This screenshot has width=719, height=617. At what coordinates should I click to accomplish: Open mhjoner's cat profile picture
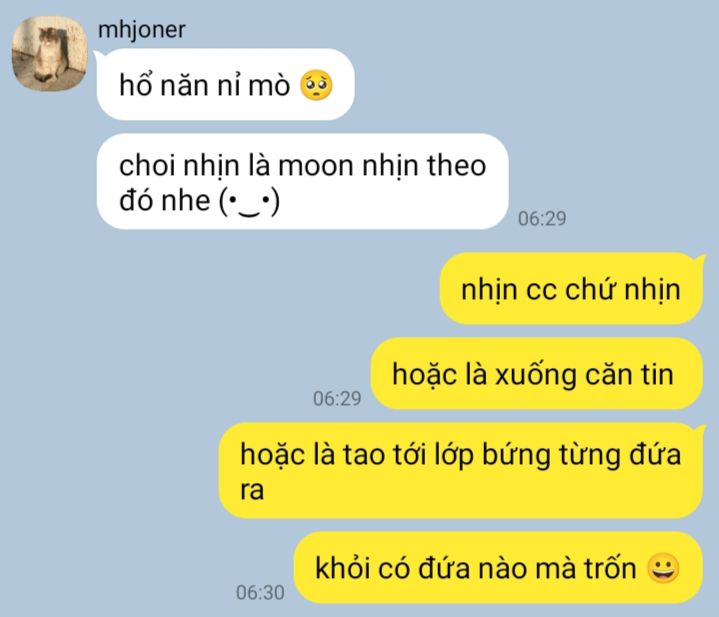point(50,54)
